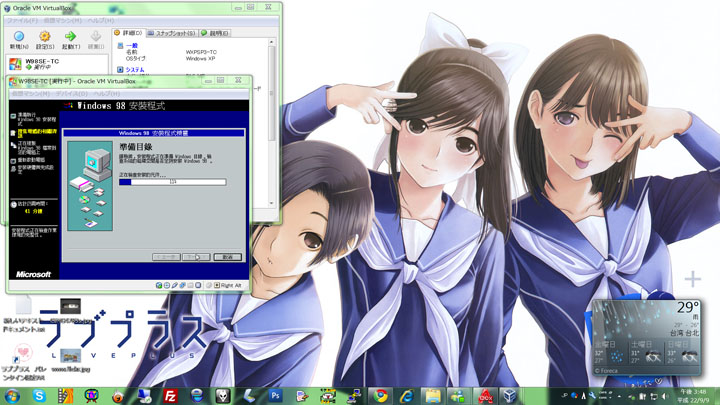The width and height of the screenshot is (720, 405).
Task: Click the General (一般) section heading link
Action: pos(132,45)
